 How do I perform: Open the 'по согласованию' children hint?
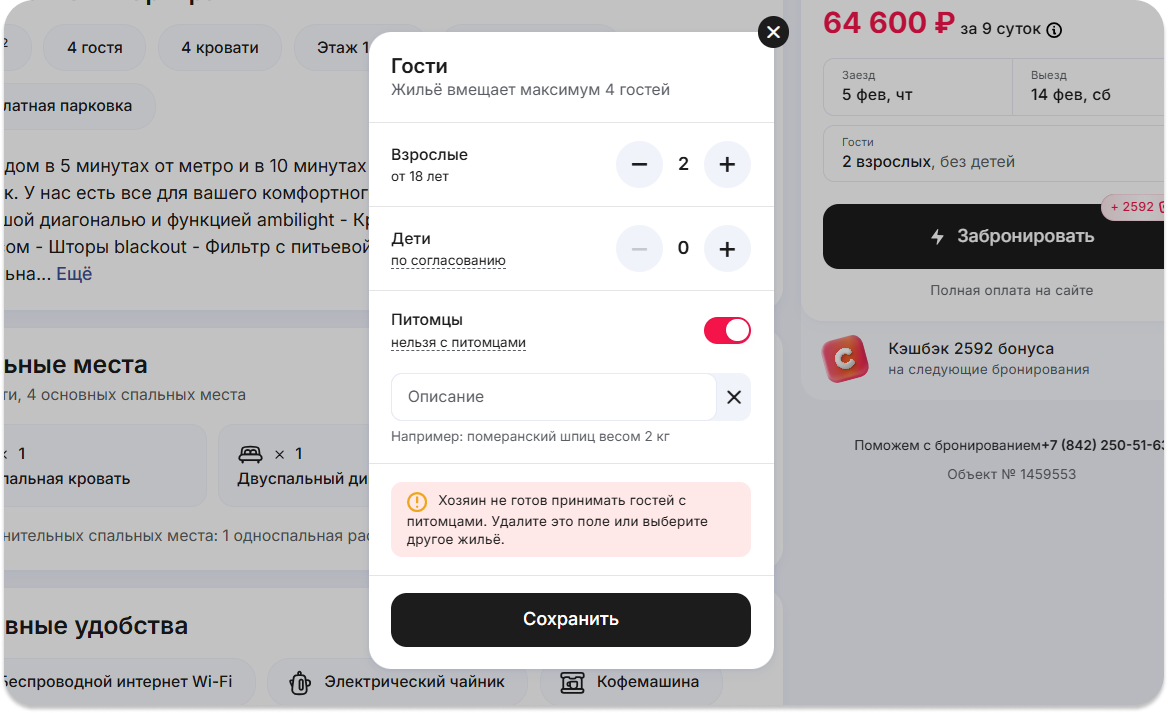coord(448,261)
